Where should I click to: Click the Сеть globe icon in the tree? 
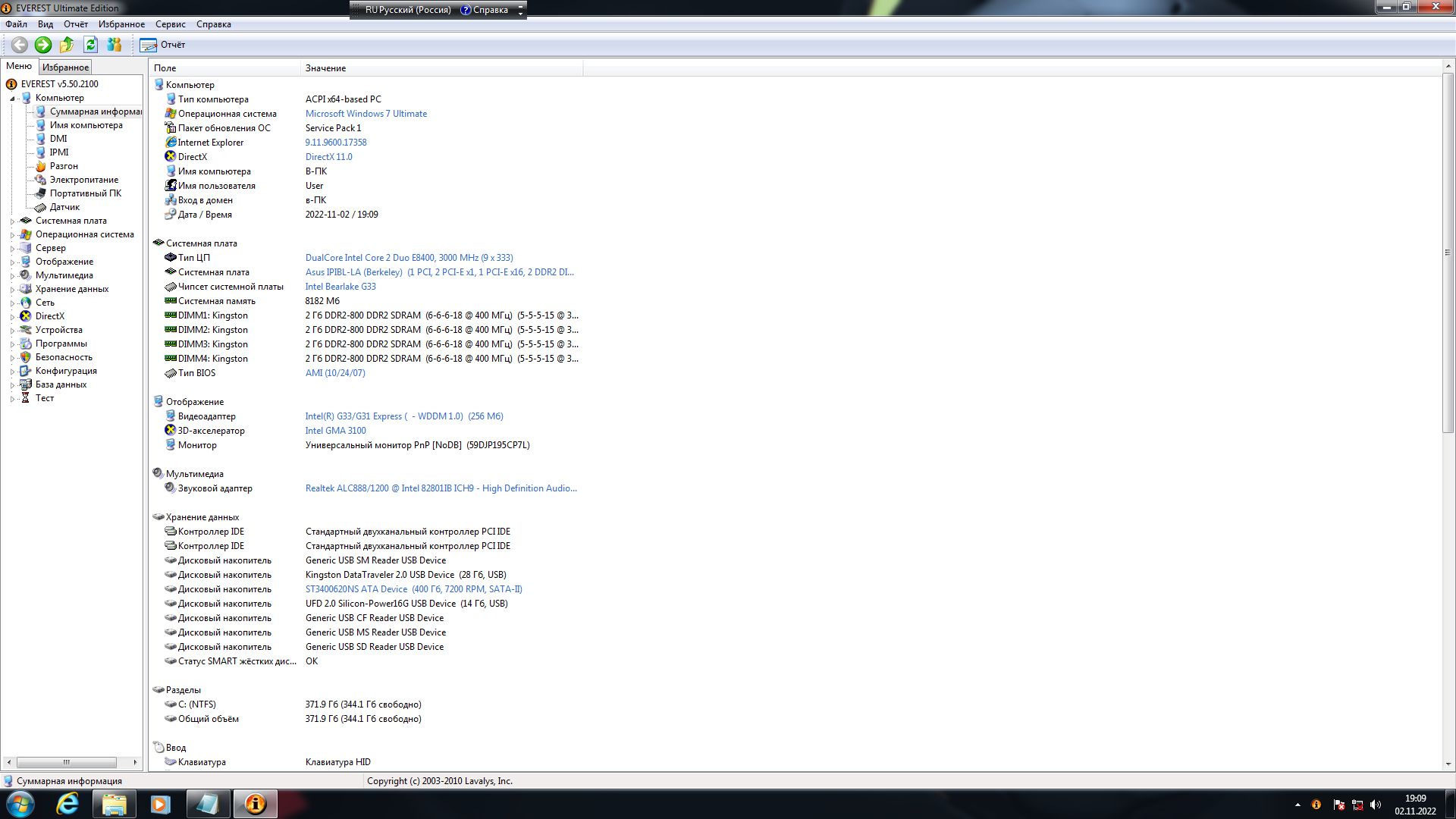click(x=26, y=303)
